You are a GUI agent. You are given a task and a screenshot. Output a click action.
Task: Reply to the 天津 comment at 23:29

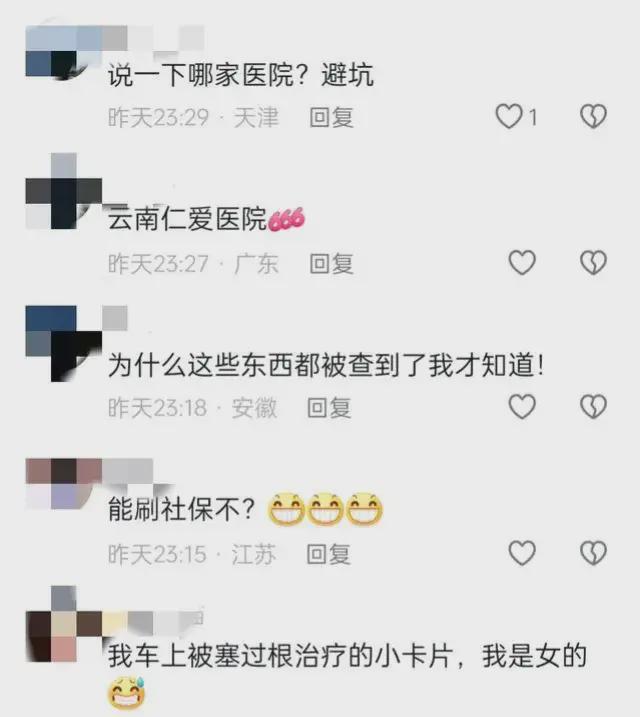coord(331,118)
